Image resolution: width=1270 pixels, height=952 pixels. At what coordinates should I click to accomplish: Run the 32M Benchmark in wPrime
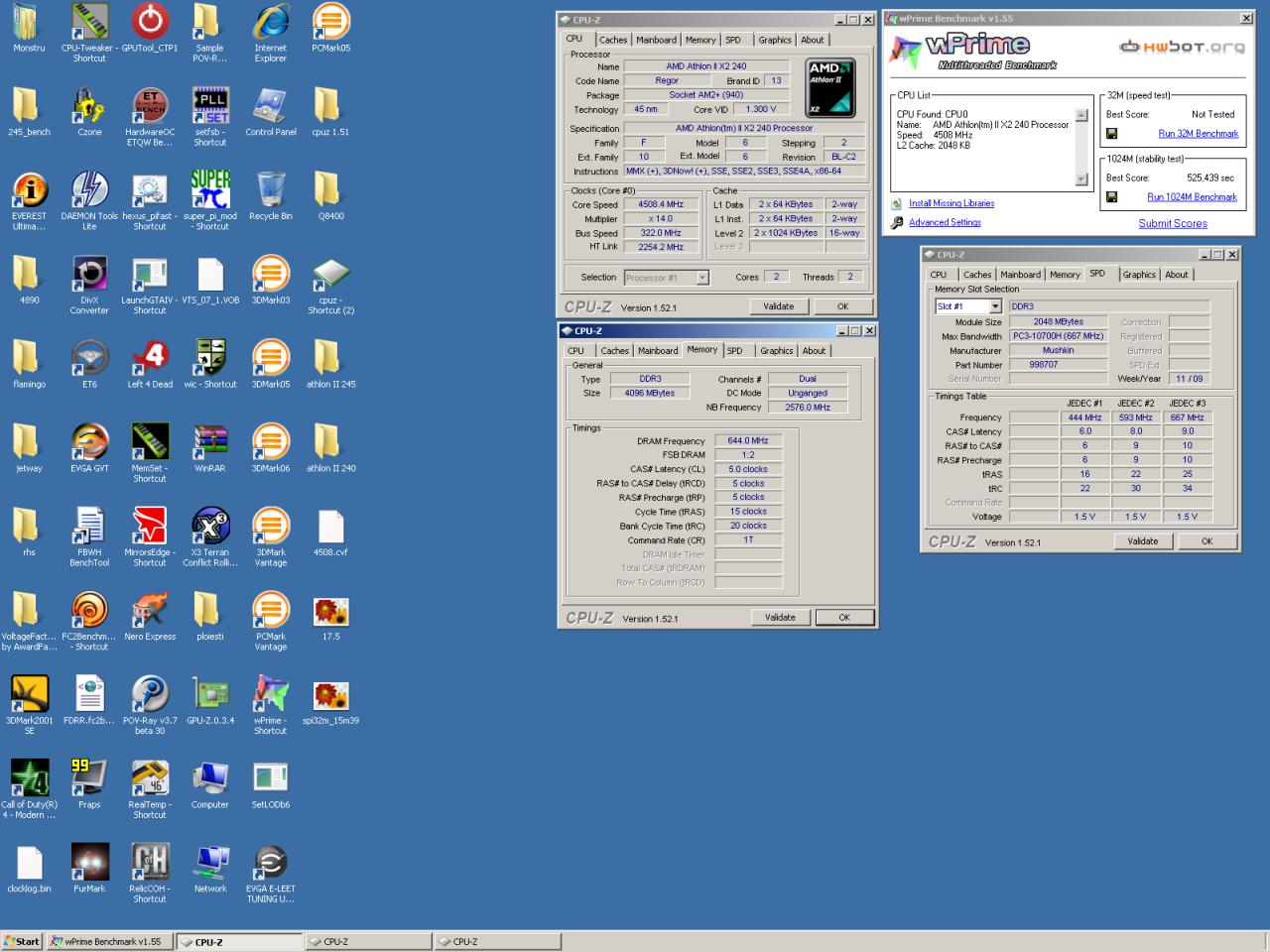coord(1199,134)
